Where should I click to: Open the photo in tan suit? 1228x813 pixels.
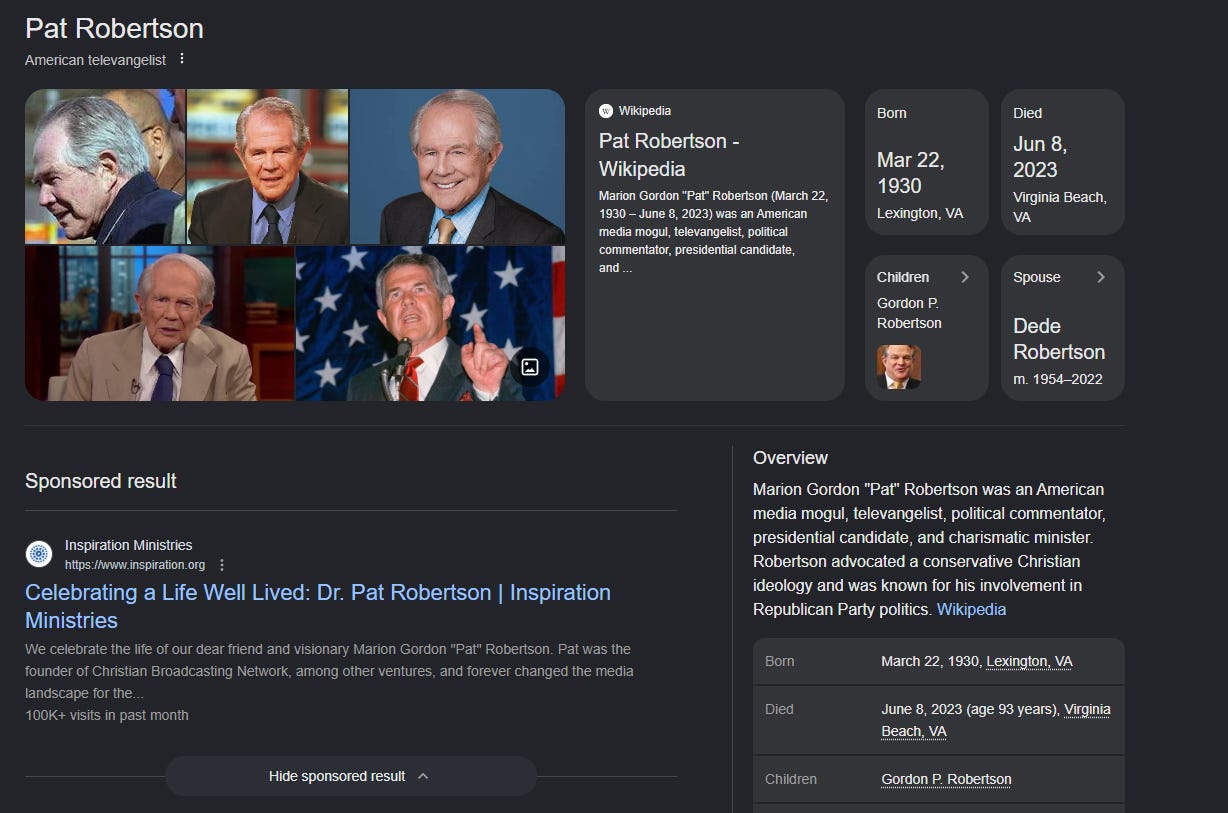click(x=160, y=323)
